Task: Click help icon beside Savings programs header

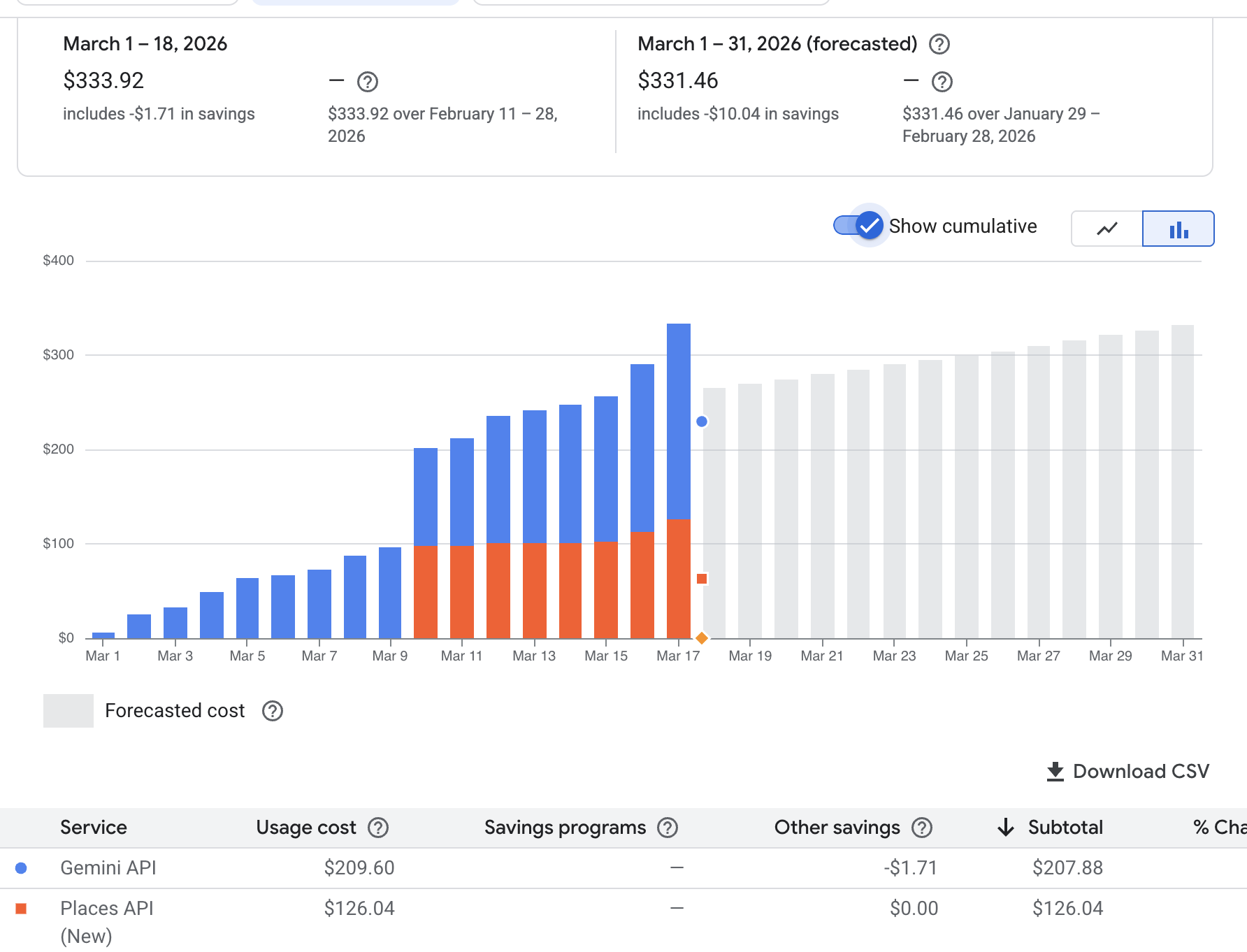Action: pos(669,828)
